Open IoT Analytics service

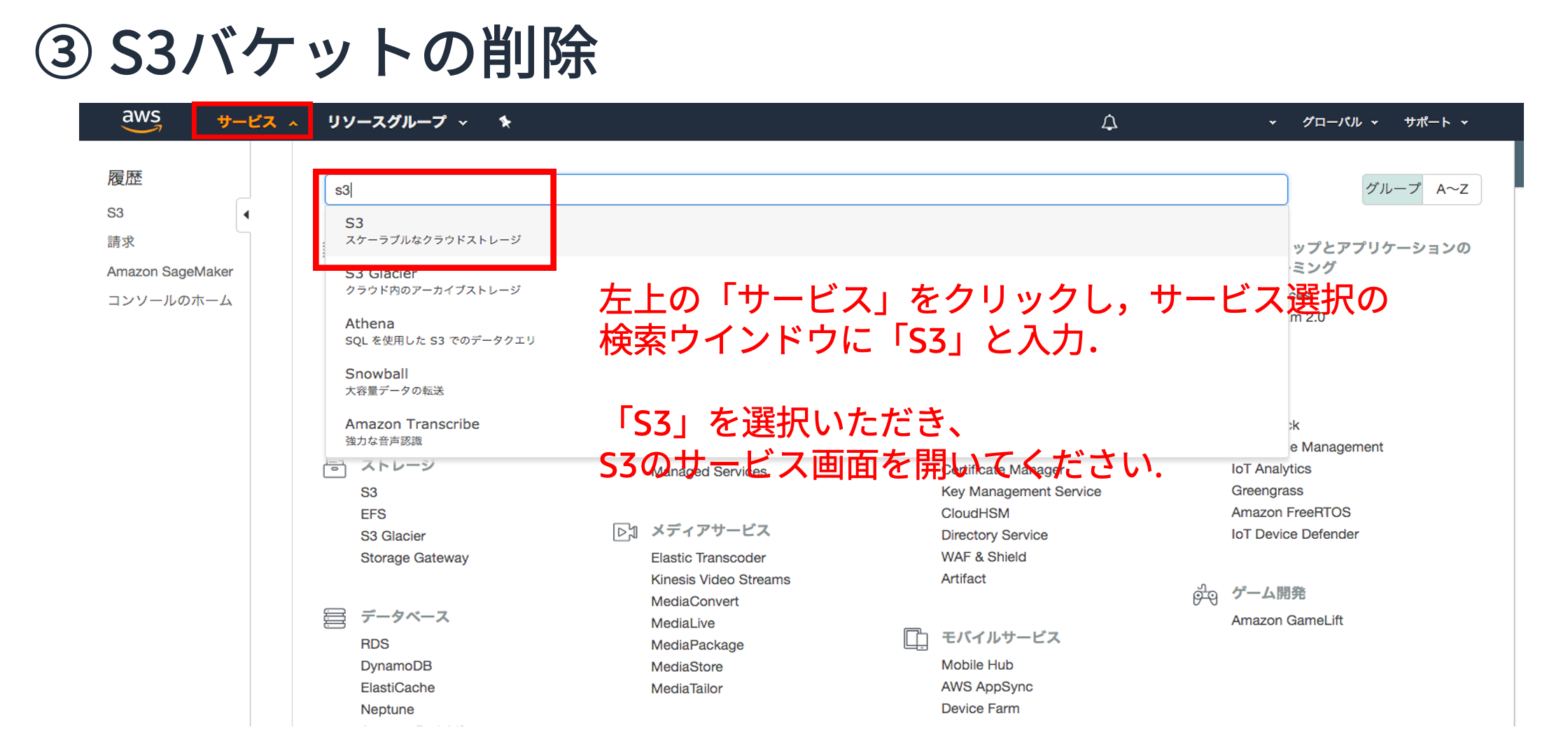[1271, 469]
